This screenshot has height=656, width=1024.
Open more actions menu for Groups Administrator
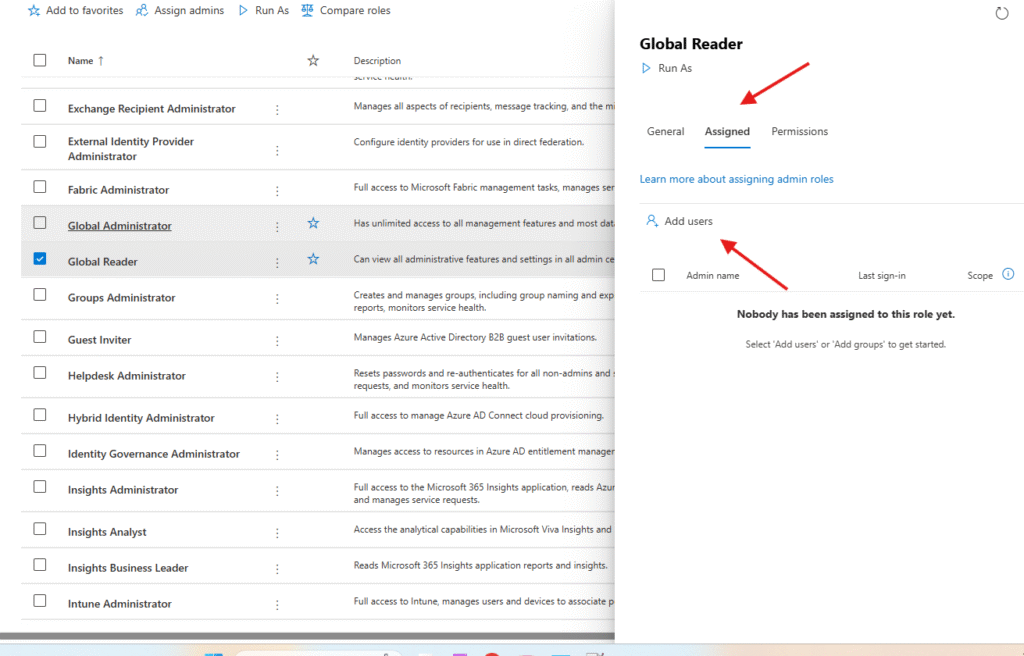click(277, 299)
